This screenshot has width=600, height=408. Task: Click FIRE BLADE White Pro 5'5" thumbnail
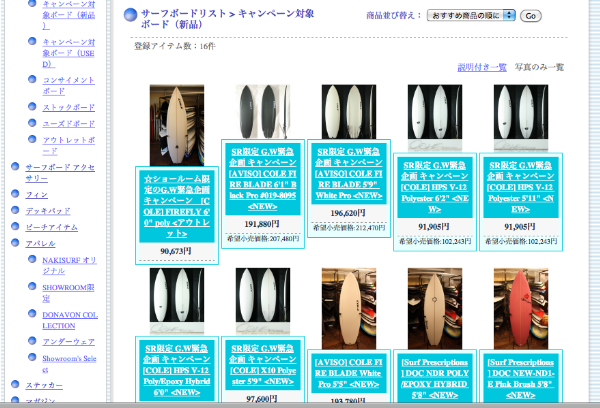(x=349, y=308)
